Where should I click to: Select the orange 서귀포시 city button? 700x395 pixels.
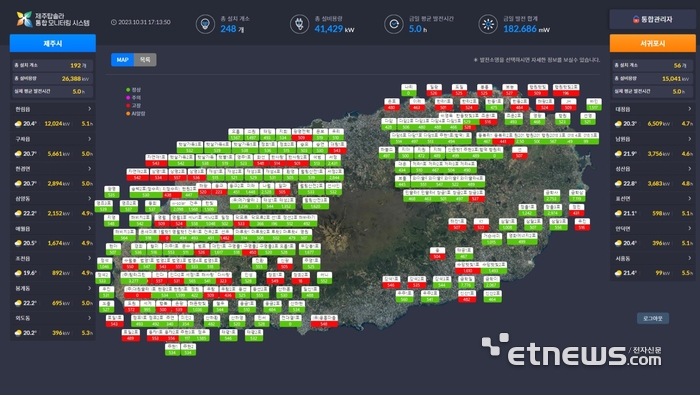653,43
